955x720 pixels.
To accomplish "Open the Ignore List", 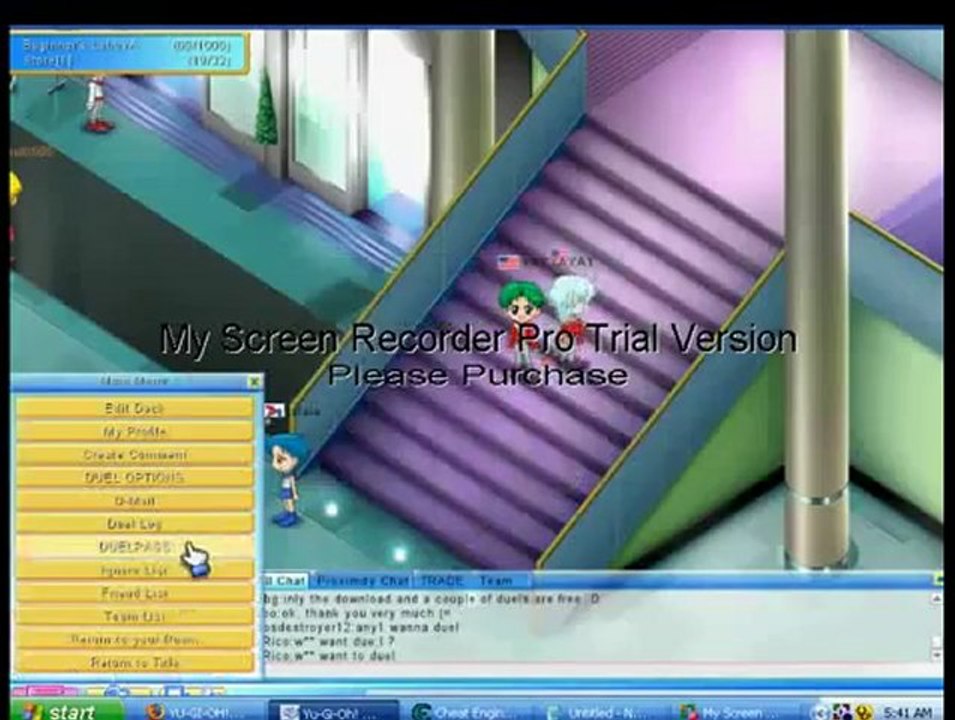I will (135, 570).
